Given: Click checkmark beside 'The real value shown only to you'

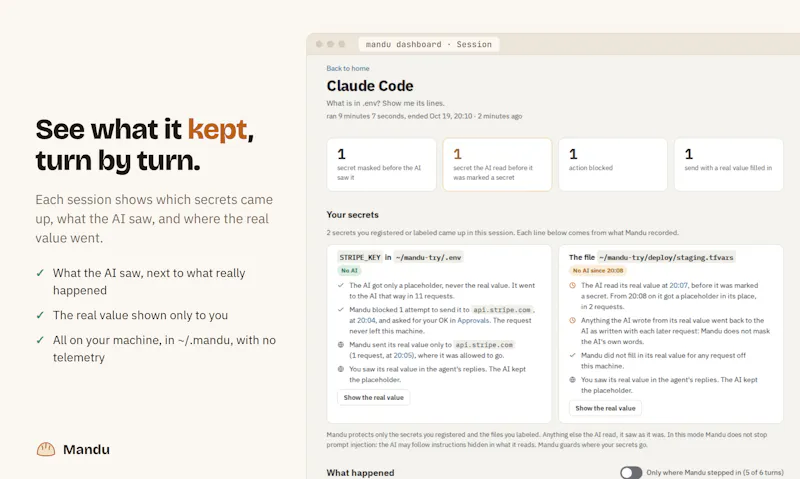Looking at the screenshot, I should coord(40,315).
